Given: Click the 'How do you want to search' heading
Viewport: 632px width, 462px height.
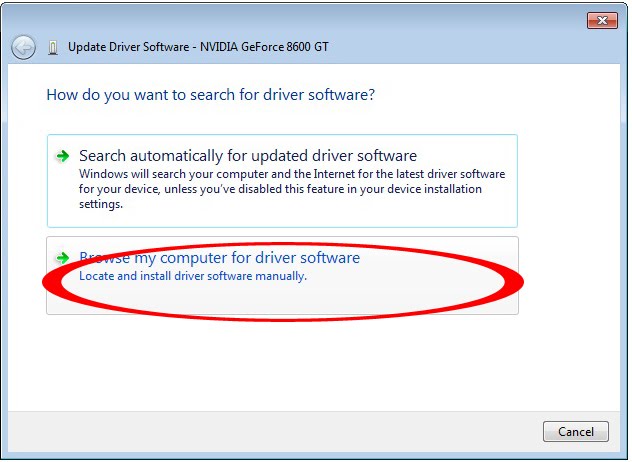Looking at the screenshot, I should click(211, 95).
